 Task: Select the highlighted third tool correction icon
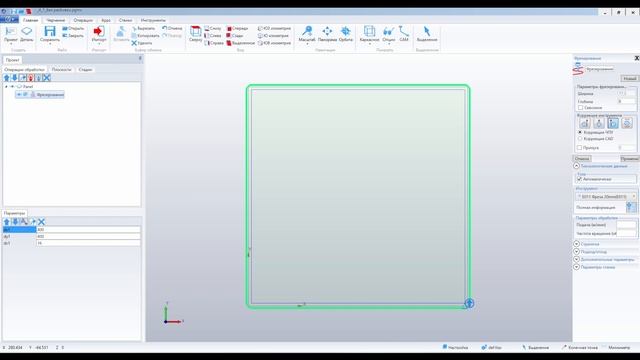click(613, 123)
